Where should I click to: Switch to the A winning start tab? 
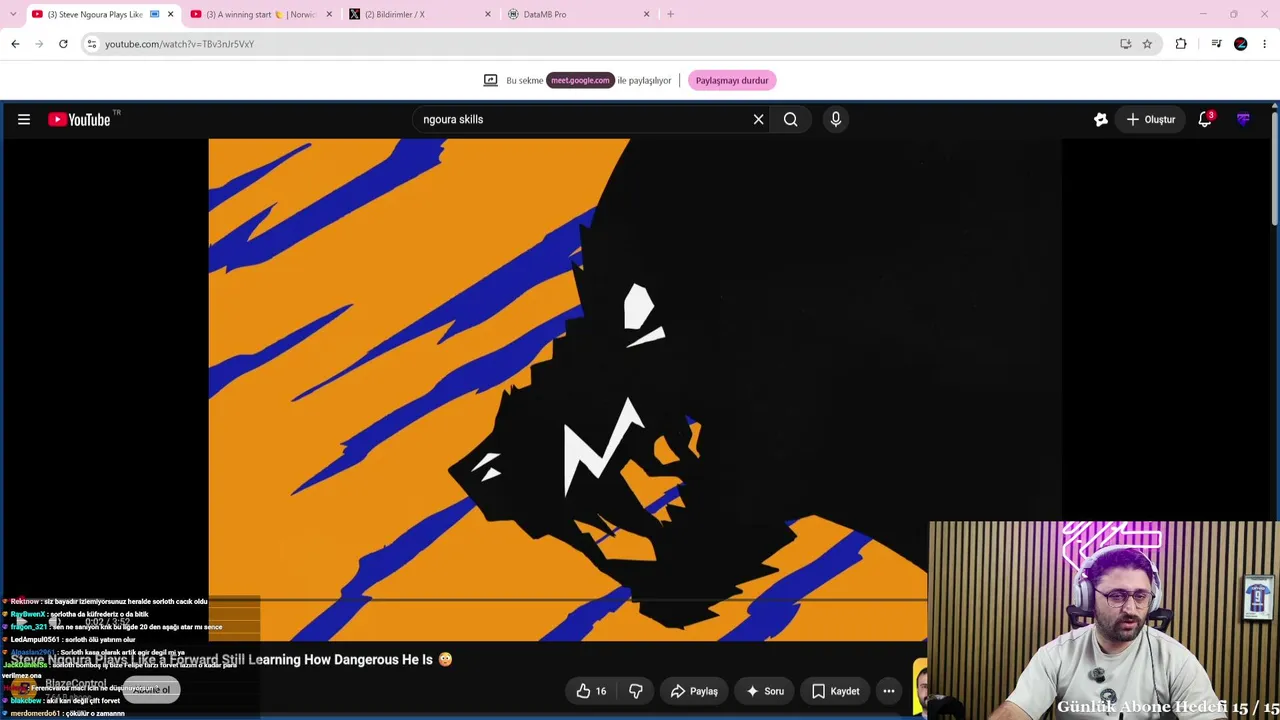[261, 14]
